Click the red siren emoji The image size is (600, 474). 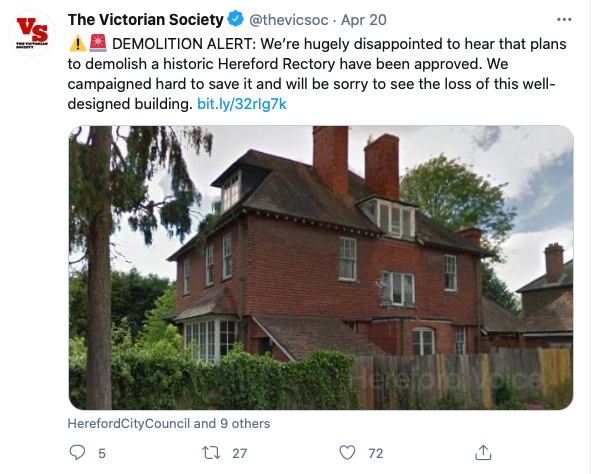tap(98, 43)
